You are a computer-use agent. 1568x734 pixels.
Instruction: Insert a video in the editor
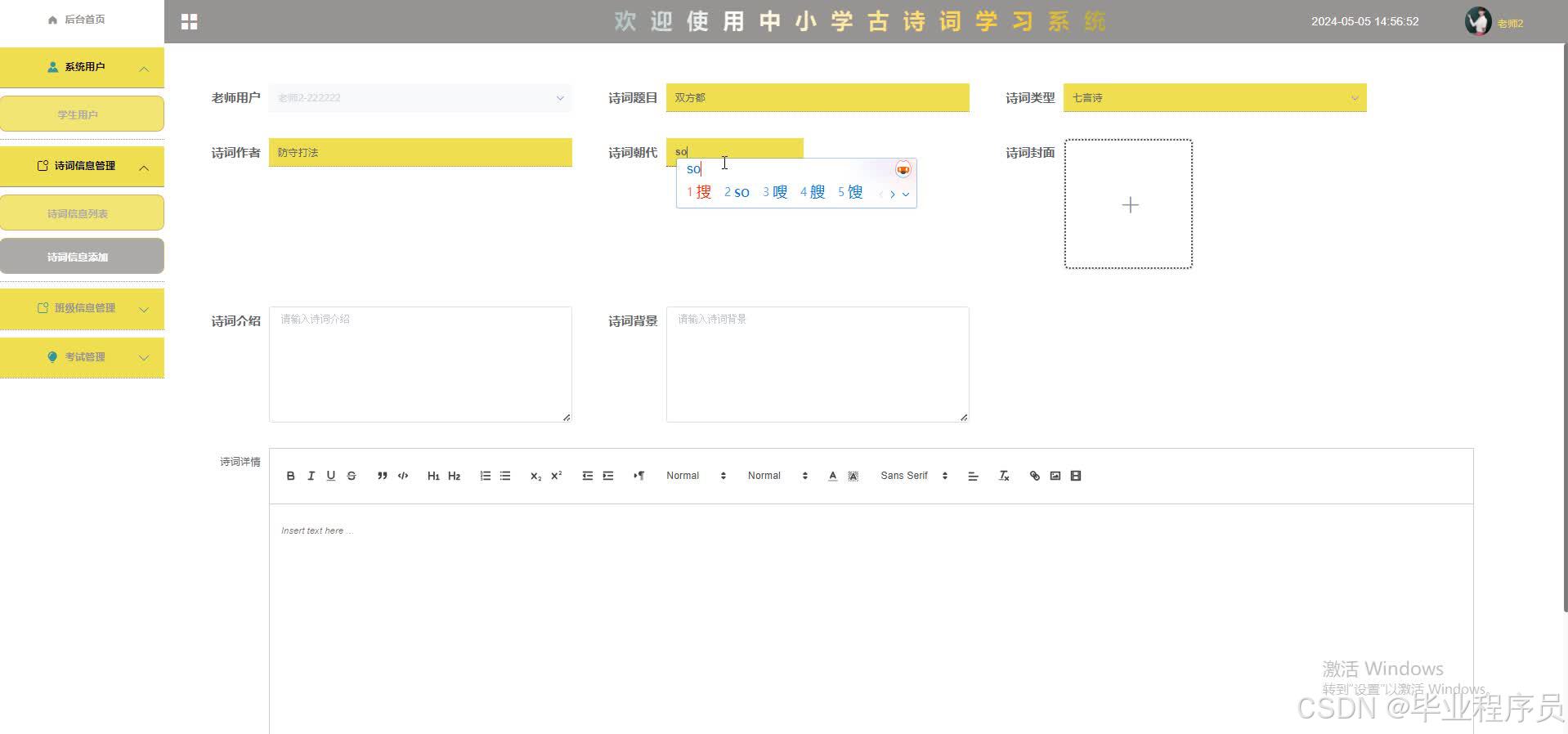[x=1076, y=476]
